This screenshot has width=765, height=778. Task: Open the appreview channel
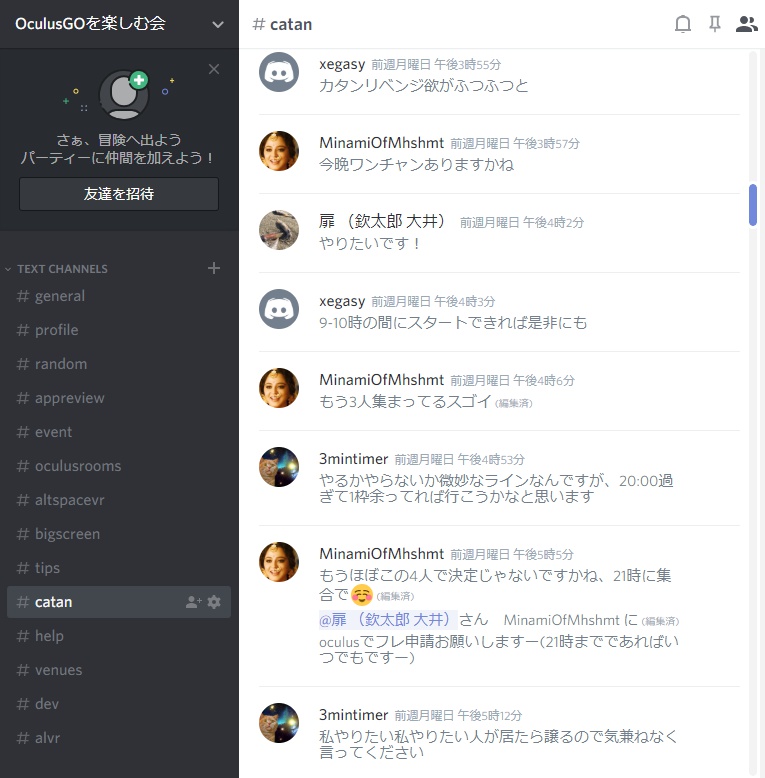pos(119,398)
